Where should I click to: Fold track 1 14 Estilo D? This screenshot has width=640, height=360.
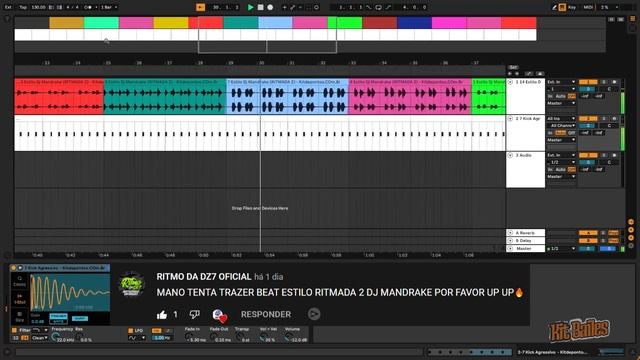coord(510,82)
